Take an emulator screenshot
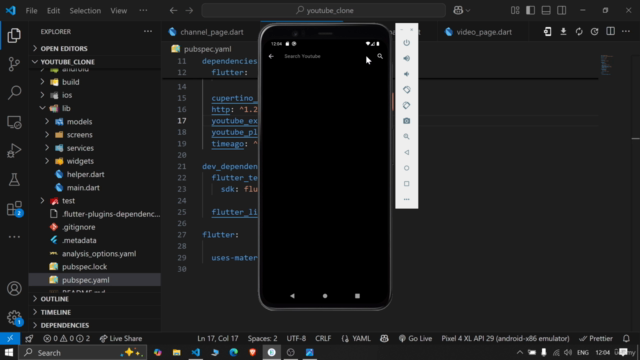640x360 pixels. point(407,121)
